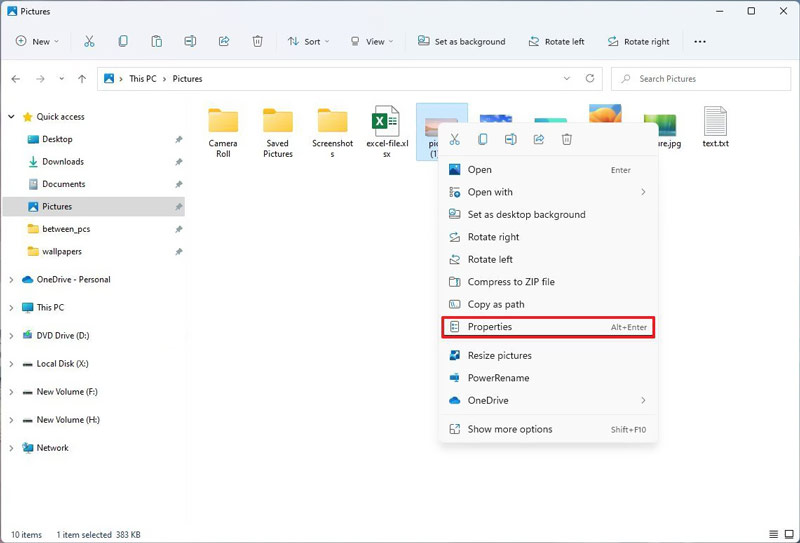Expand DVD Drive (D:) node

pos(11,336)
